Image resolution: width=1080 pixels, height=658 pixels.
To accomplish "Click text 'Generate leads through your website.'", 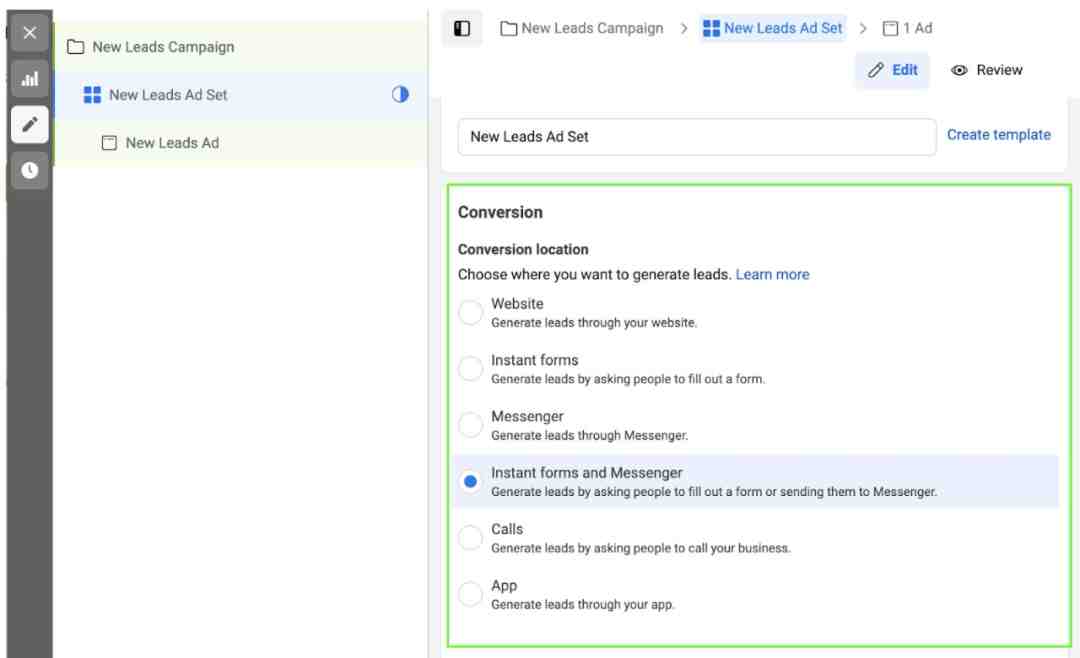I will (594, 322).
